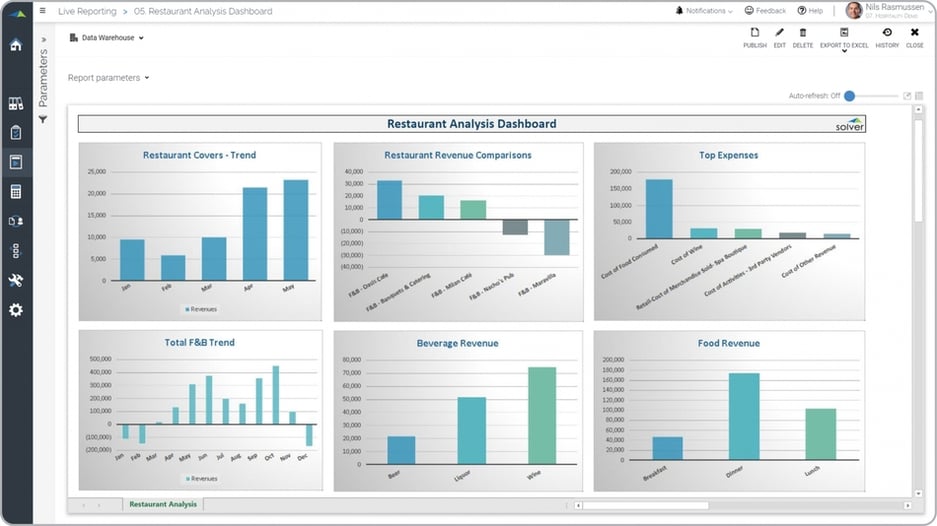Click the Feedback link
Image resolution: width=937 pixels, height=526 pixels.
(765, 11)
